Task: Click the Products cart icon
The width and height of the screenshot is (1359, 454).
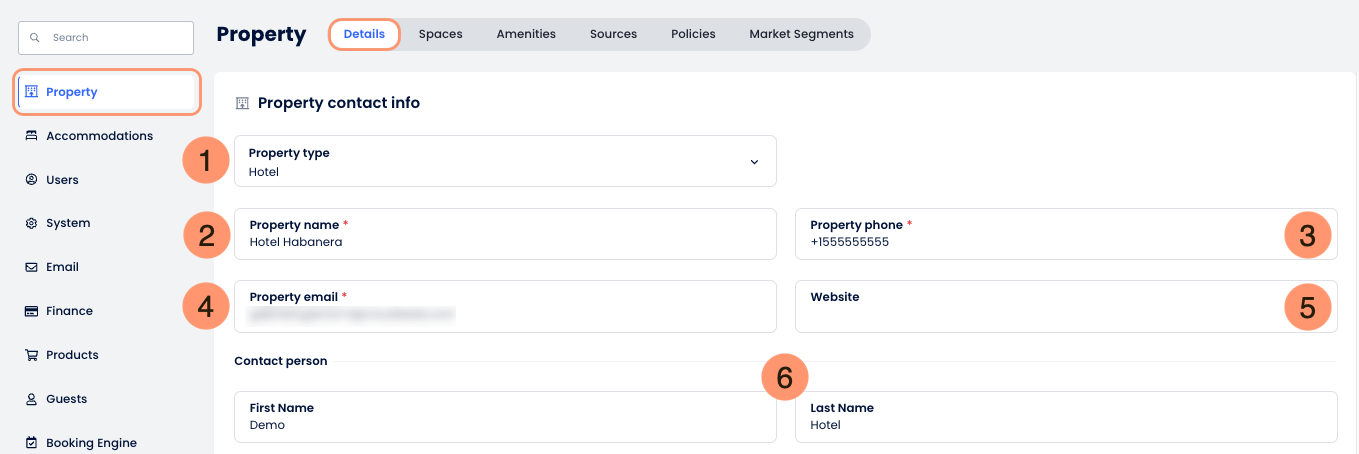Action: pos(31,355)
